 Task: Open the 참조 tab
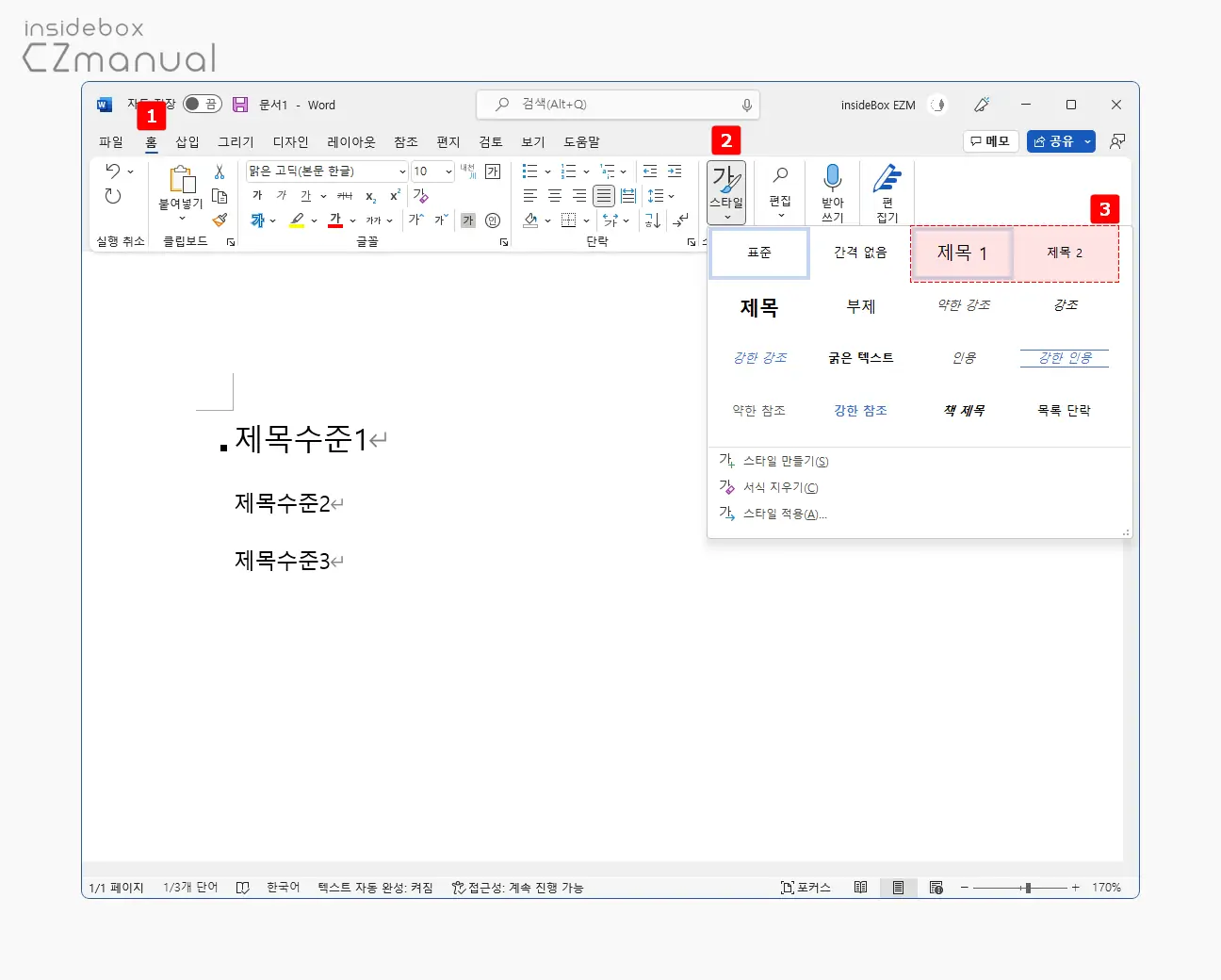406,141
